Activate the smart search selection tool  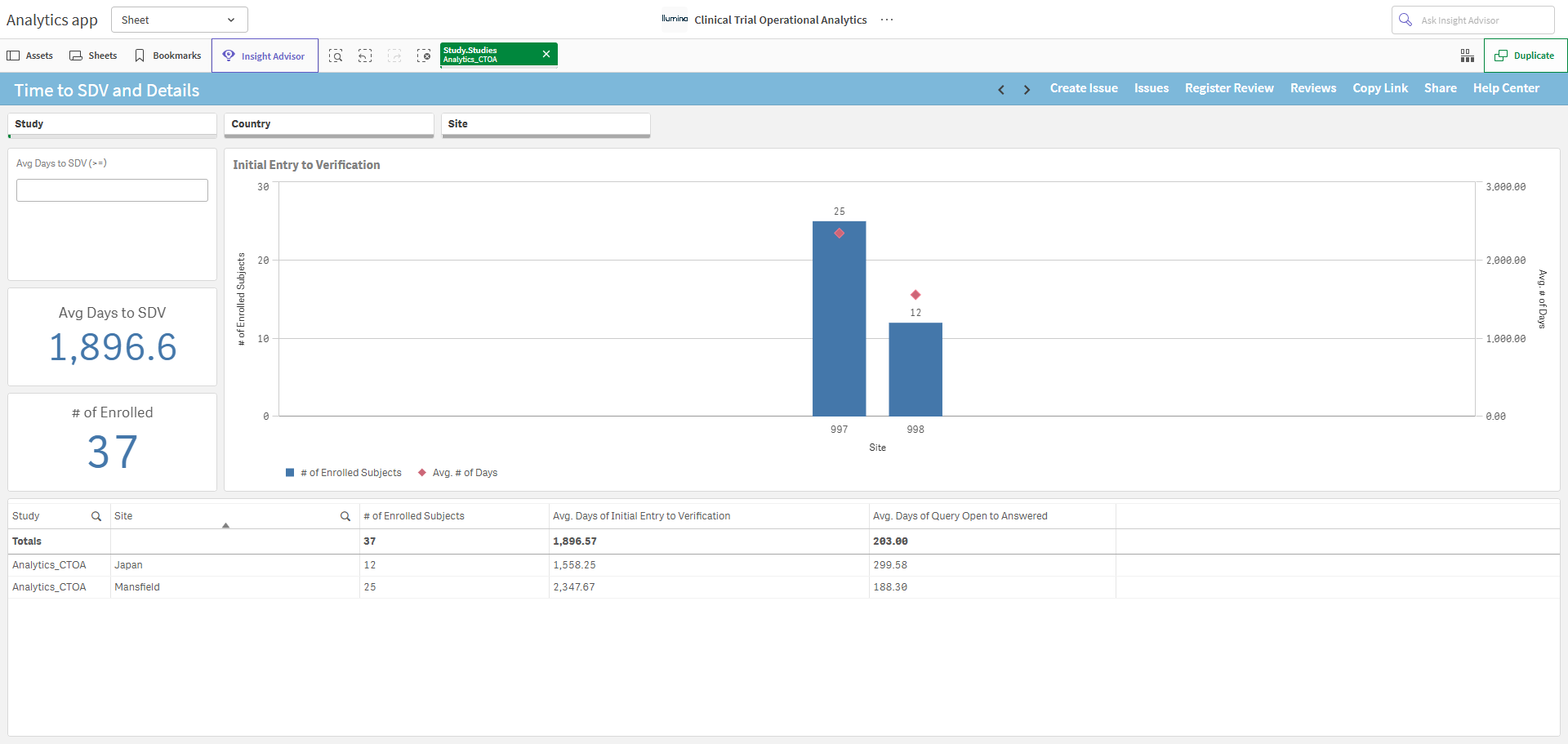[x=336, y=56]
